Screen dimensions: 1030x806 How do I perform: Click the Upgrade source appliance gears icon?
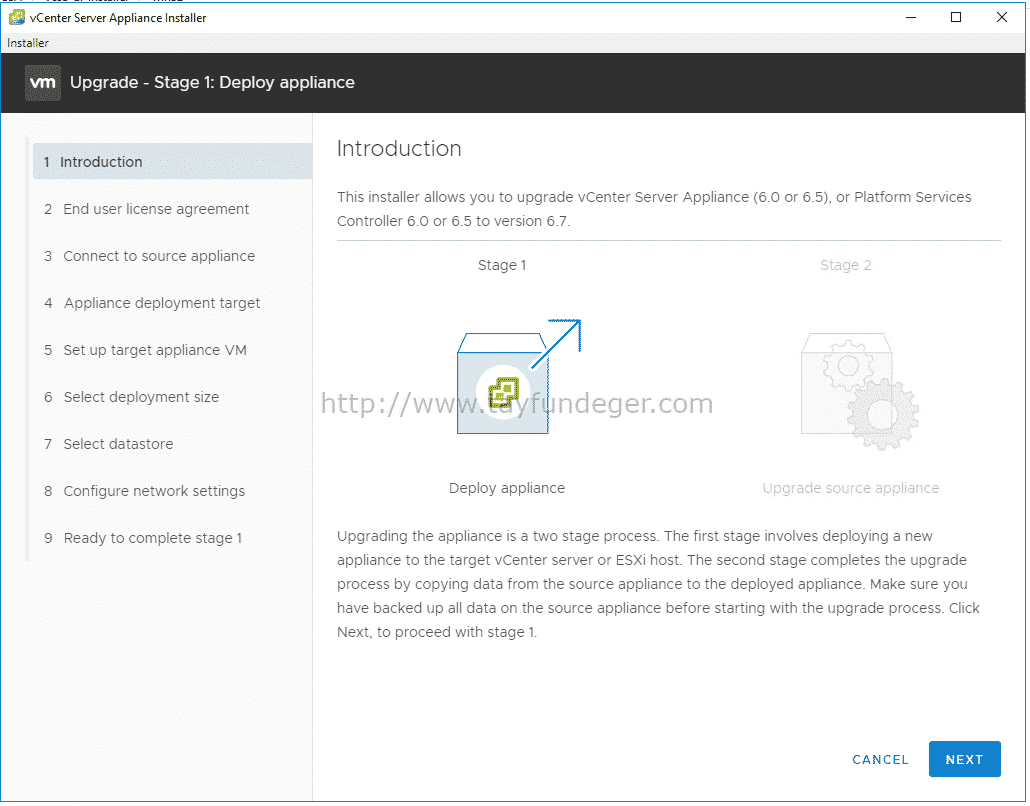point(859,391)
